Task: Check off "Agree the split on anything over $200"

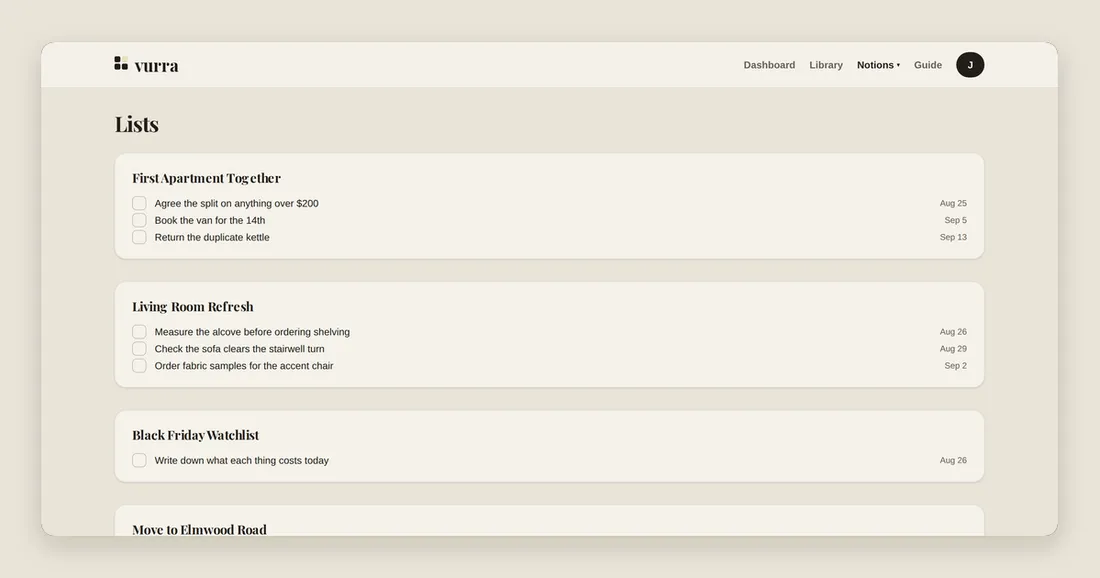Action: click(139, 203)
